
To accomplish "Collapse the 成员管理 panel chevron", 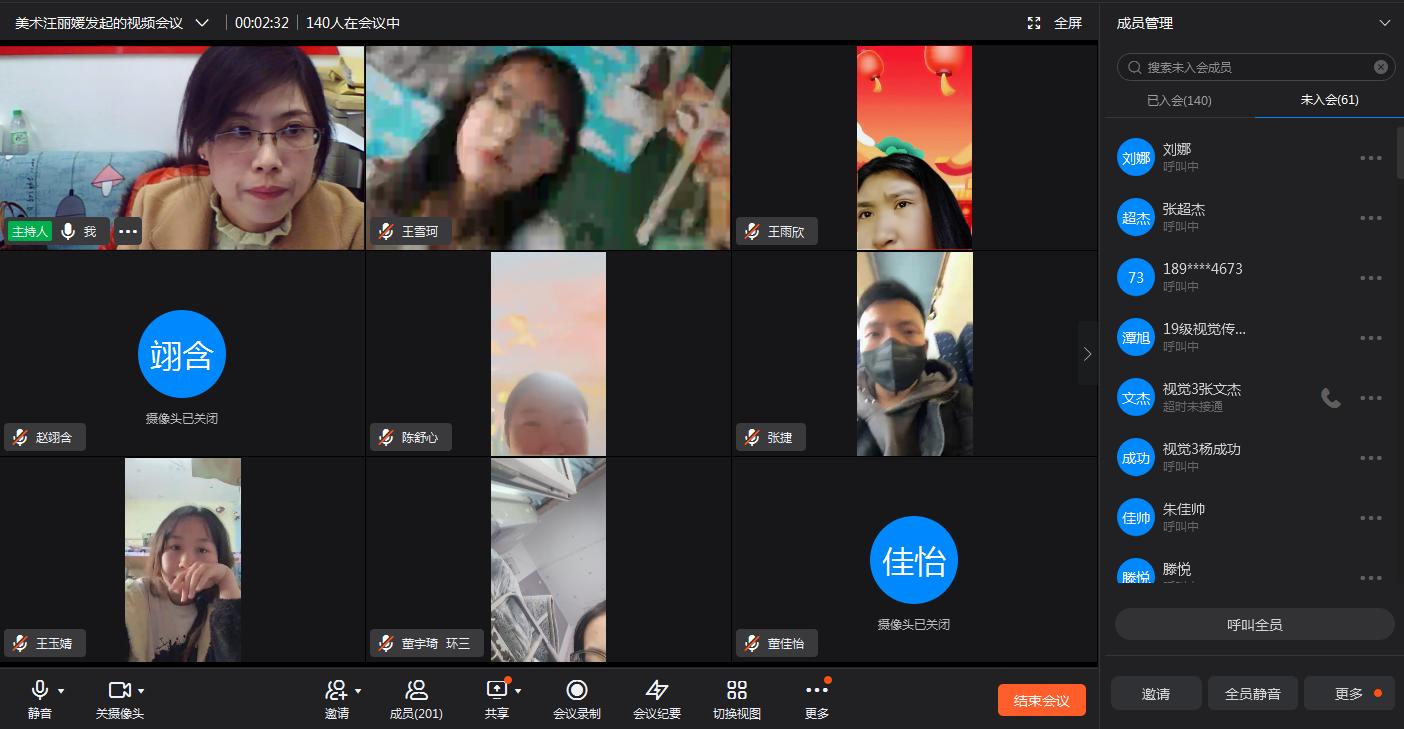I will click(1384, 23).
